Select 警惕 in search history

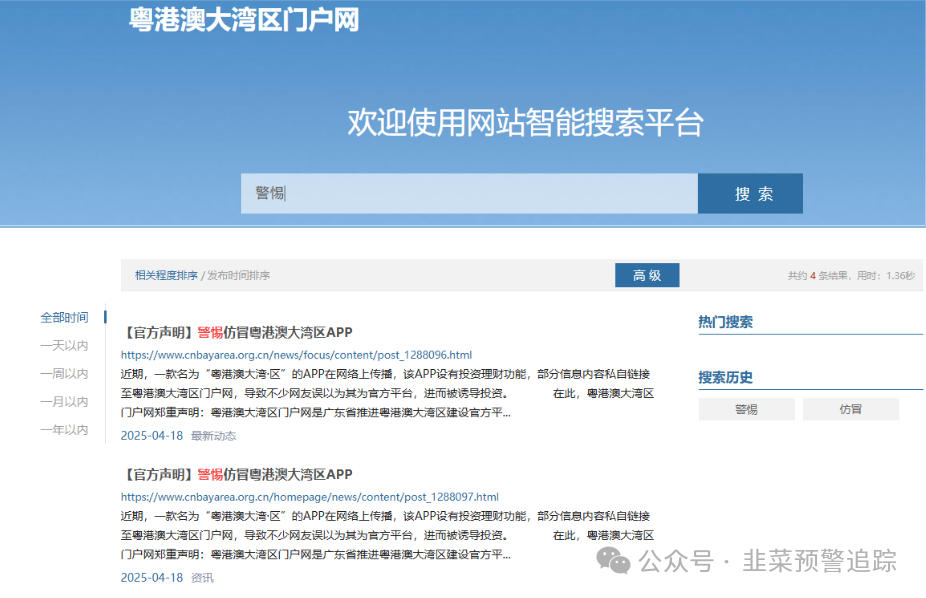tap(746, 409)
